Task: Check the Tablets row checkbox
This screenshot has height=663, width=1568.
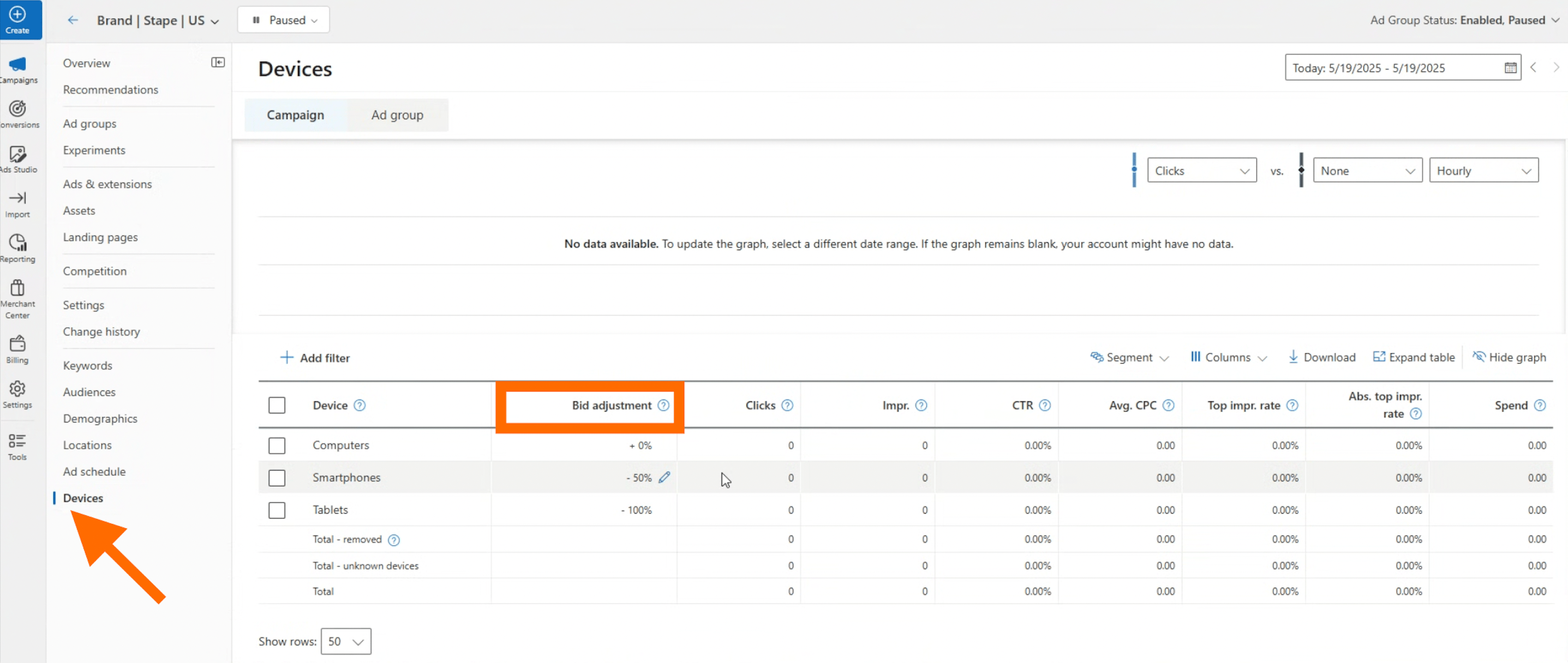Action: pyautogui.click(x=277, y=510)
